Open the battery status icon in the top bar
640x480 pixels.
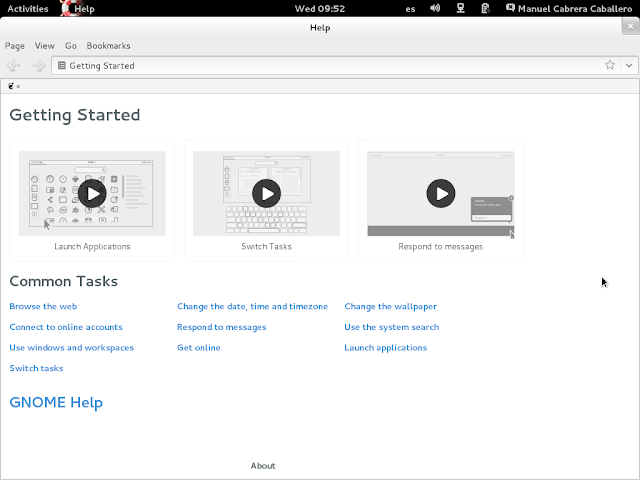(485, 8)
